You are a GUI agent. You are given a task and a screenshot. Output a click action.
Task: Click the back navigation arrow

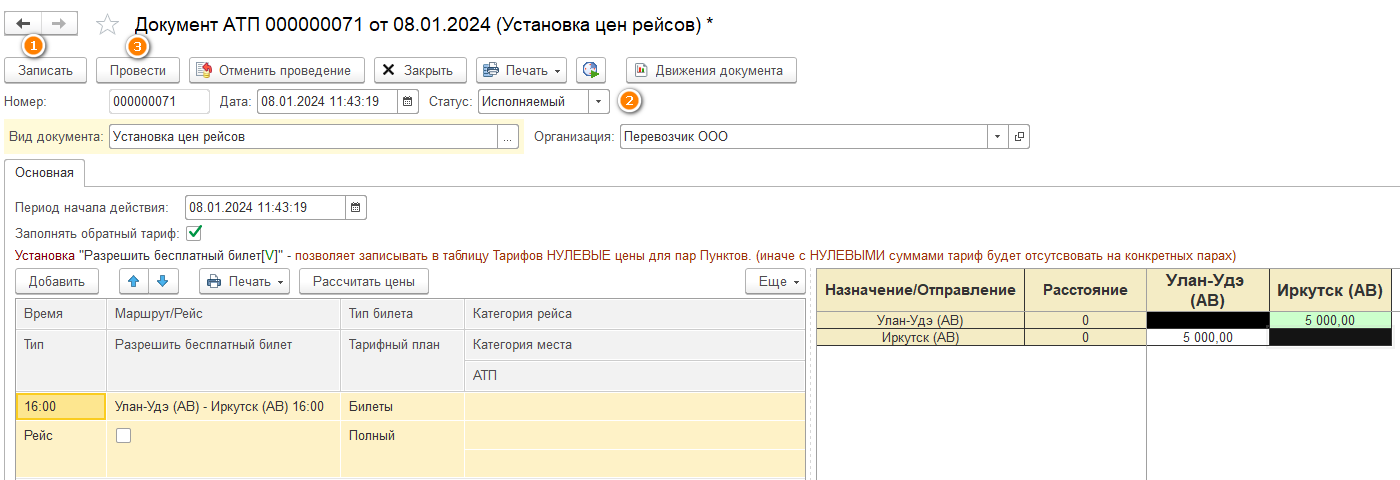(x=24, y=22)
